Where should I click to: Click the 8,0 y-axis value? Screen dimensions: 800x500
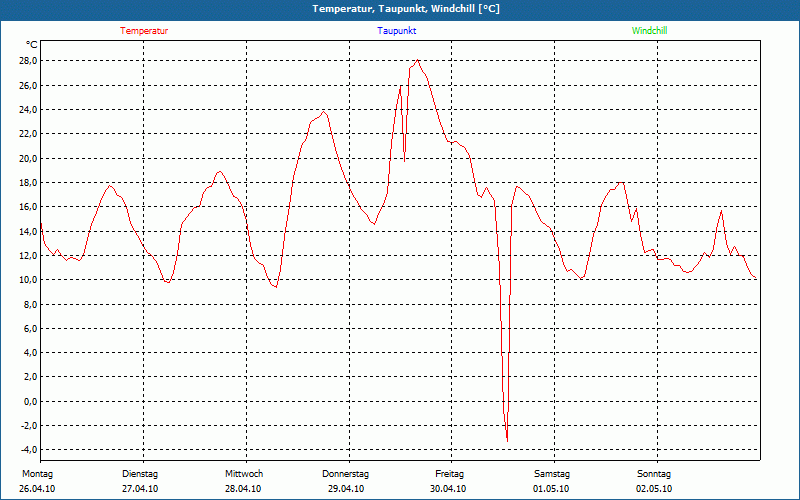tap(30, 304)
